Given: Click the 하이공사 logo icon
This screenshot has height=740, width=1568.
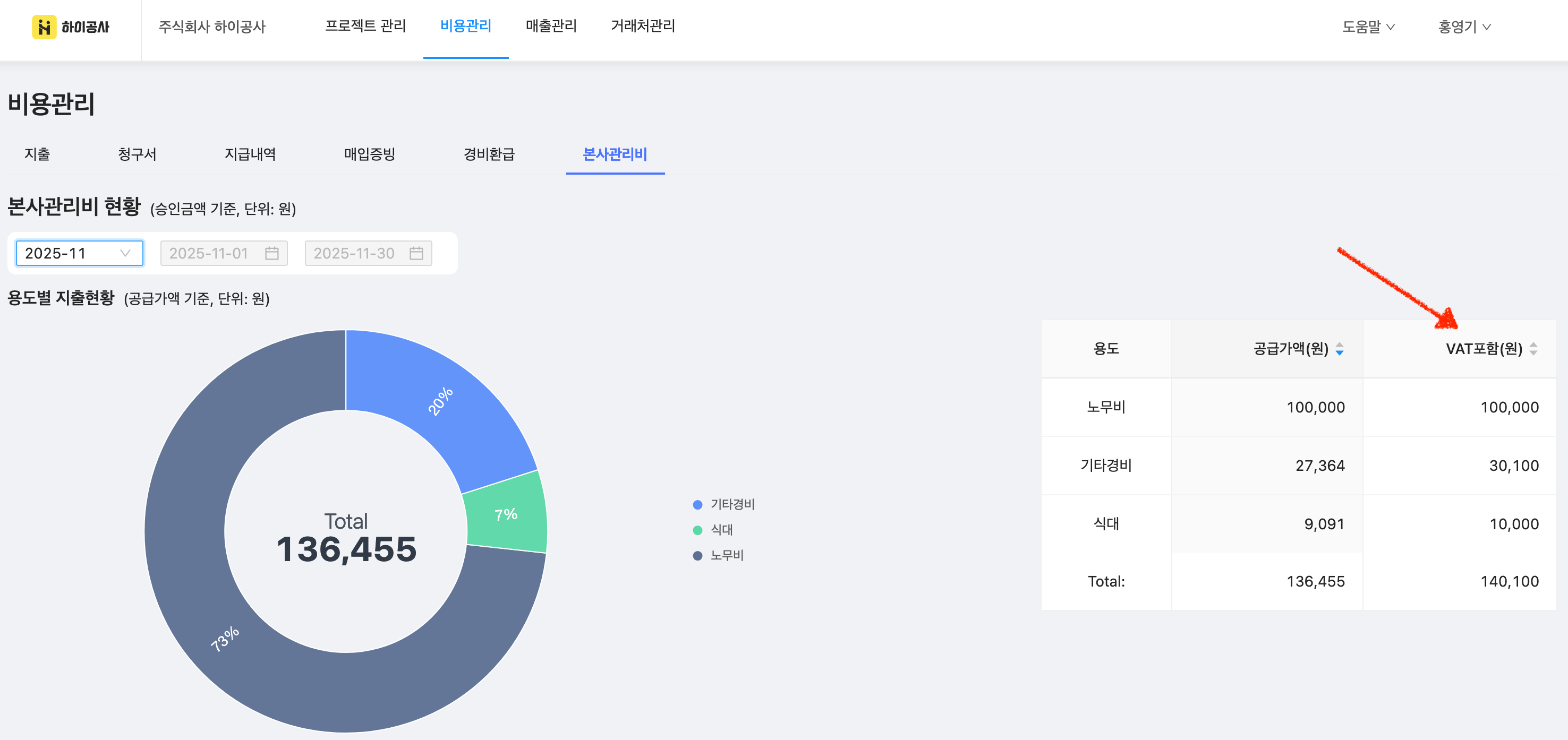Looking at the screenshot, I should [45, 27].
